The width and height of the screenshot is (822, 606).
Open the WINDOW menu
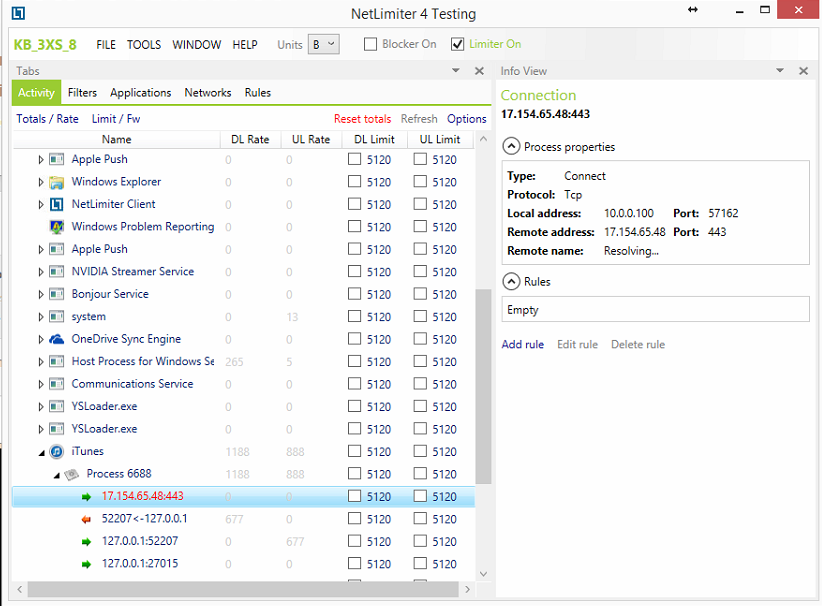197,45
